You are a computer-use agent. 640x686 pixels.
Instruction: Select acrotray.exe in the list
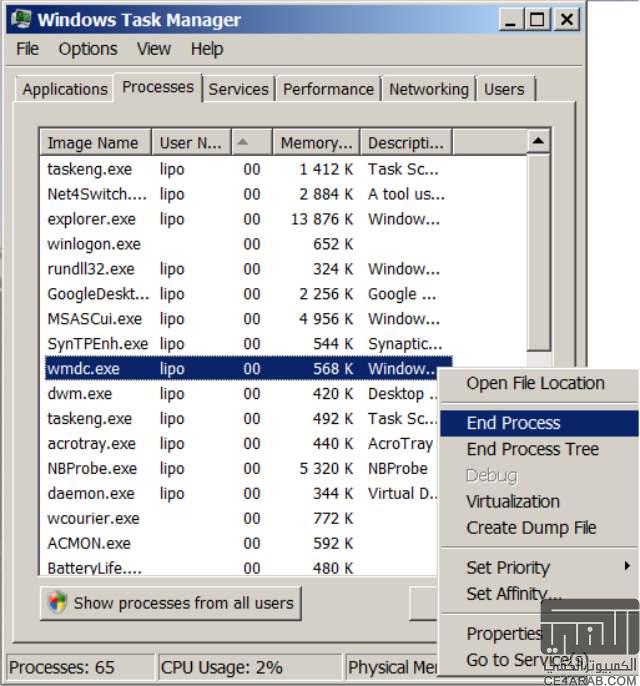coord(241,444)
